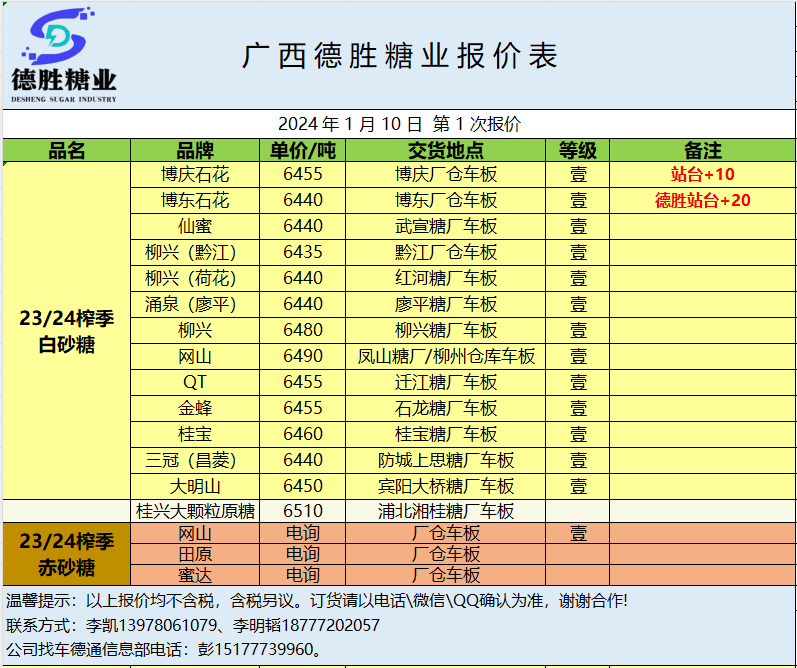Select the 单价/吨 column header
797x668 pixels.
point(303,151)
